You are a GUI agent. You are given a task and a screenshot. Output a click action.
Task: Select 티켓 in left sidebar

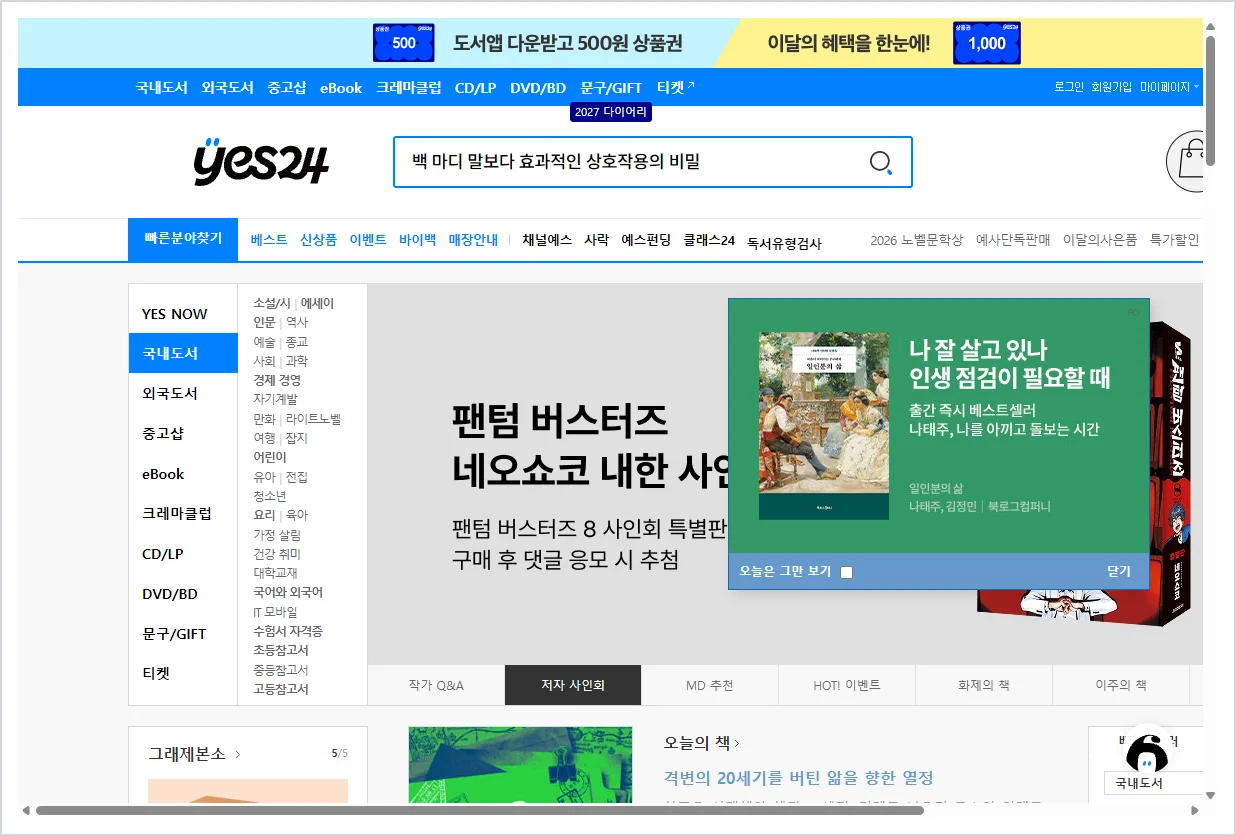pyautogui.click(x=156, y=673)
